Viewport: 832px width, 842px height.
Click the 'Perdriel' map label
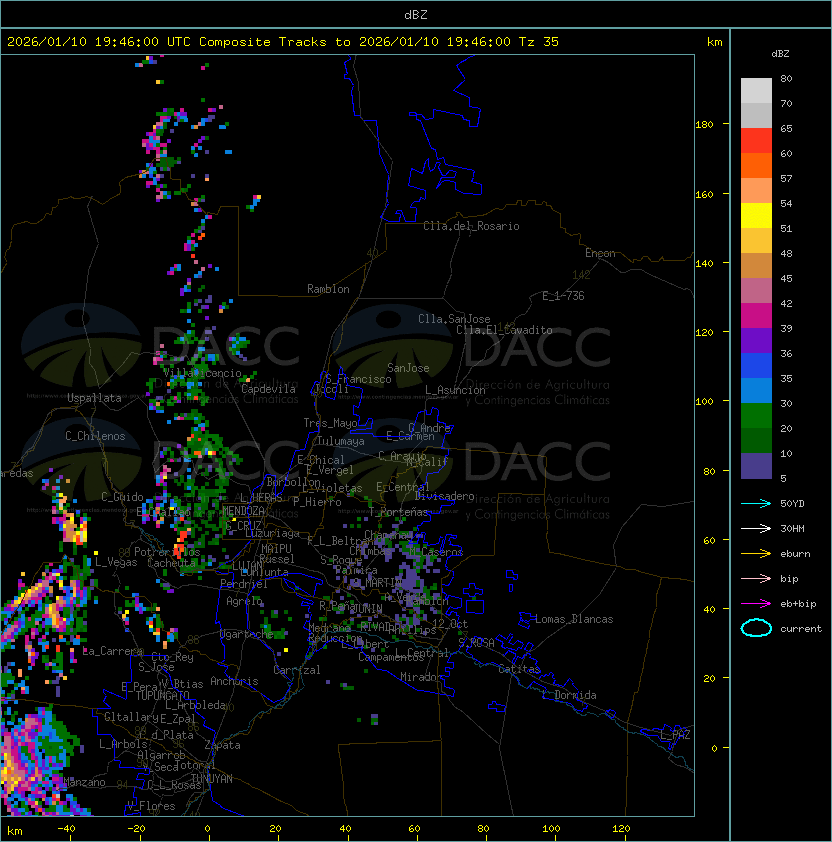click(x=244, y=584)
